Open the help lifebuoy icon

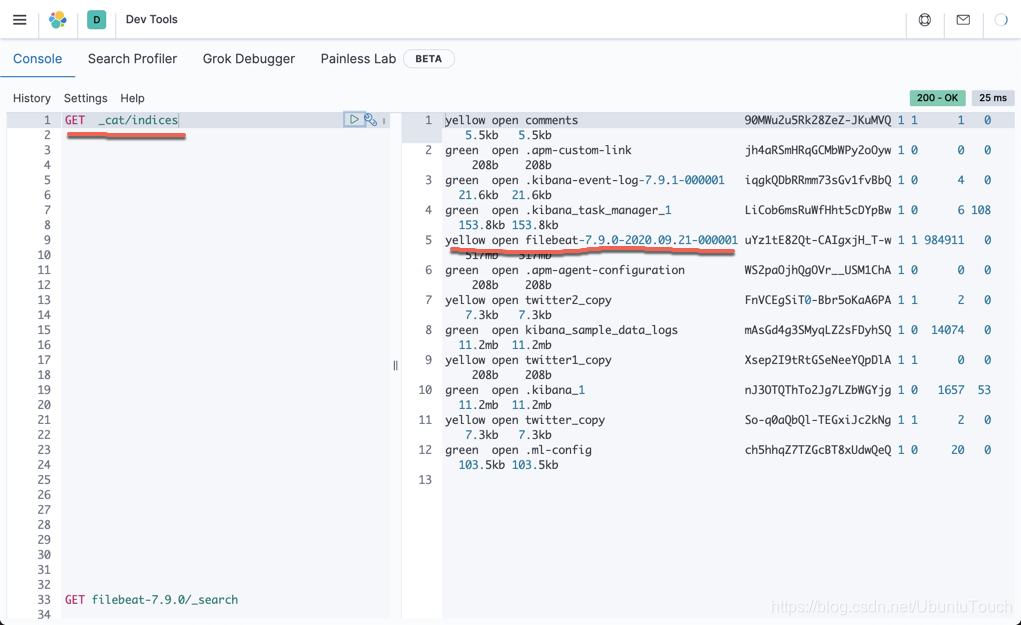(925, 20)
